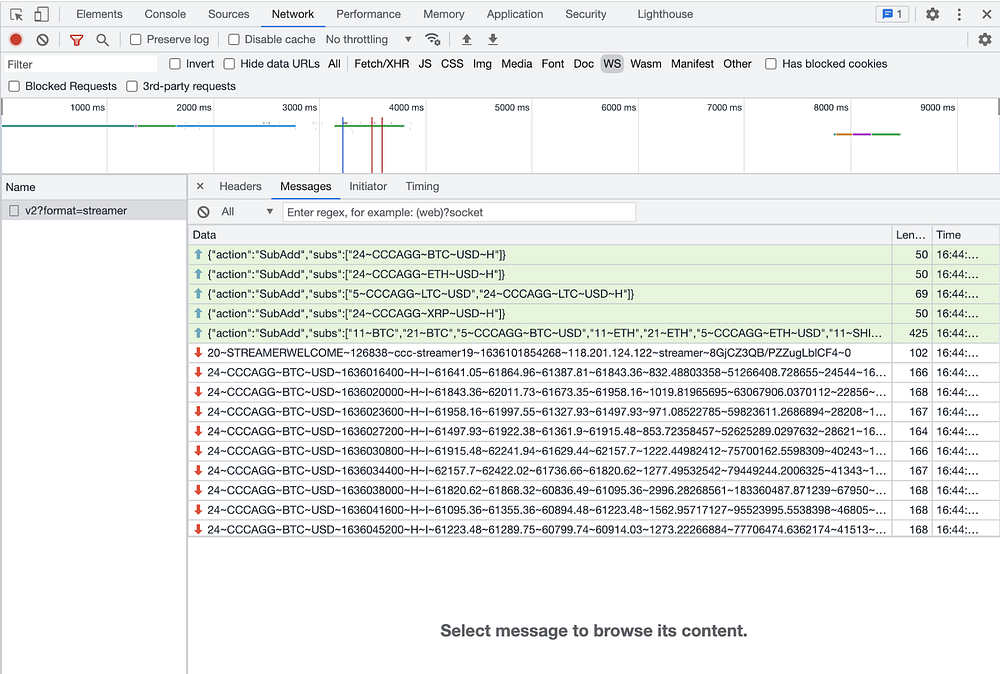This screenshot has width=1000, height=674.
Task: Open DevTools settings gear
Action: tap(932, 14)
